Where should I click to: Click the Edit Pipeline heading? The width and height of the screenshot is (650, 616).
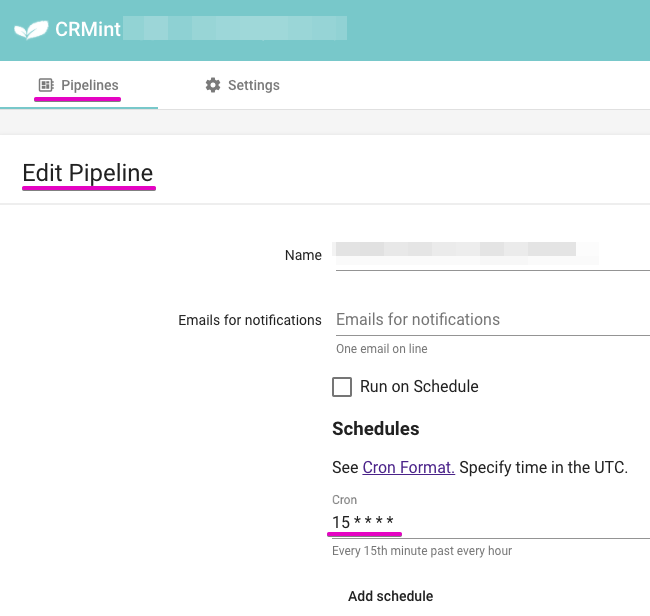pos(88,172)
